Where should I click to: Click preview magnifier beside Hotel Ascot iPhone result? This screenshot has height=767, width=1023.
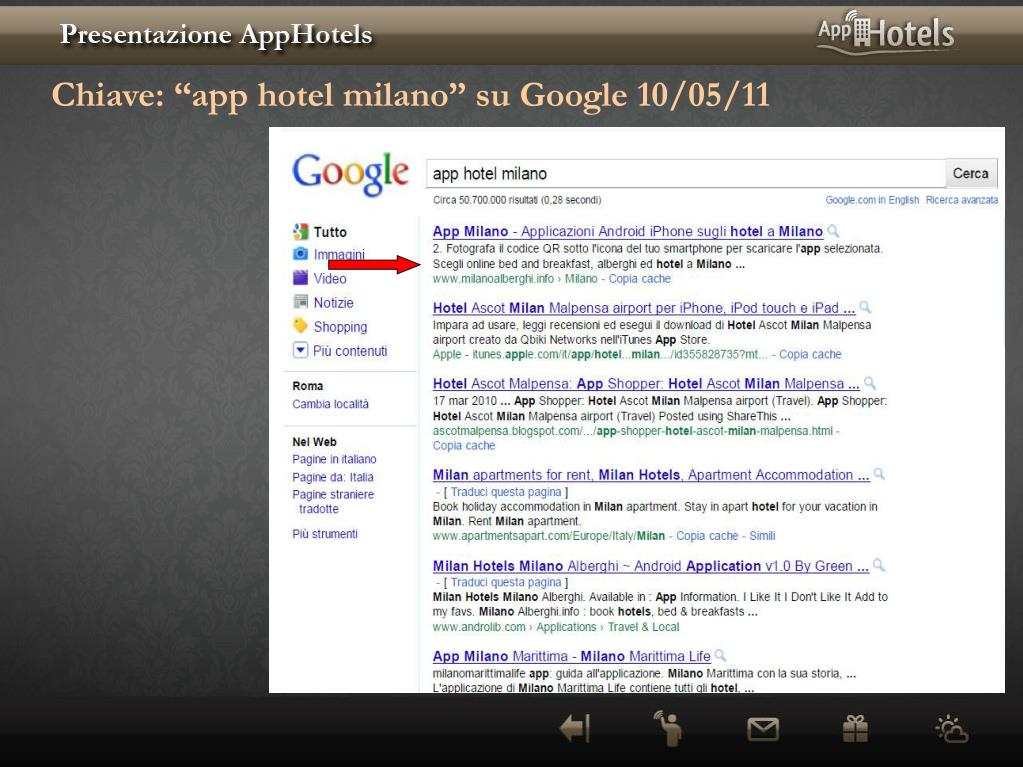tap(865, 307)
